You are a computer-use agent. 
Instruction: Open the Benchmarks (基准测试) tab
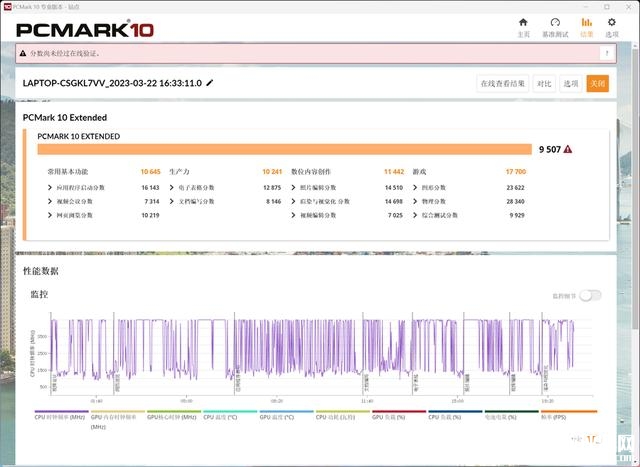(x=555, y=28)
